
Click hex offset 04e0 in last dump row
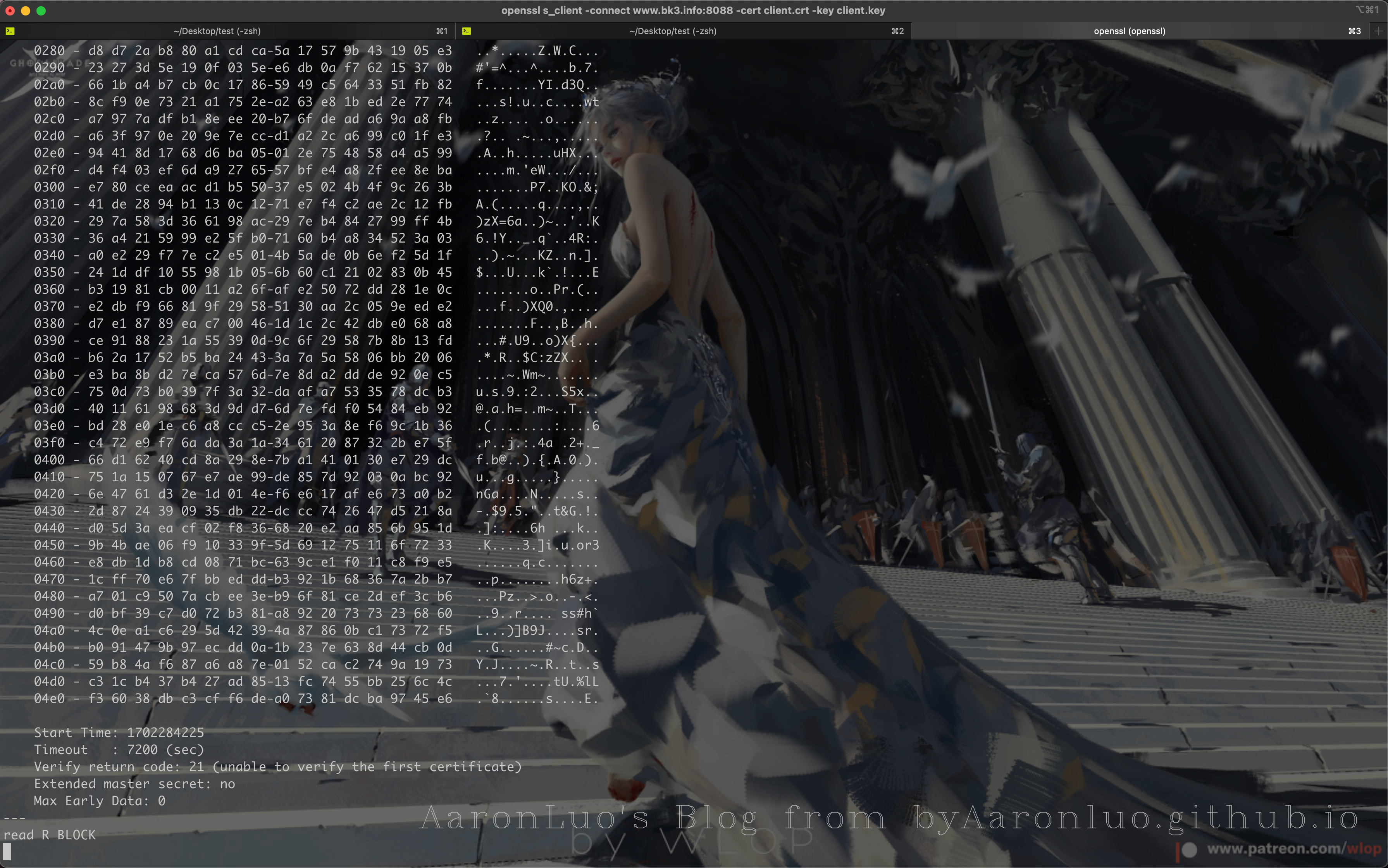tap(49, 699)
